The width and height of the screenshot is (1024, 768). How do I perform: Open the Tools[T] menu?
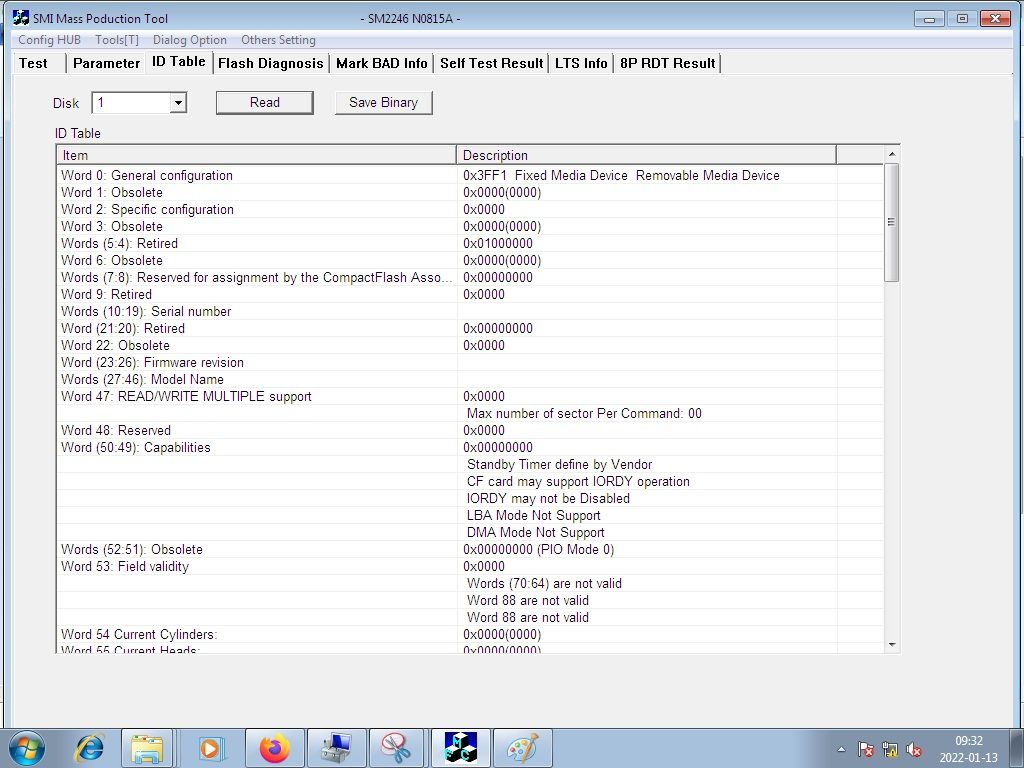coord(117,40)
